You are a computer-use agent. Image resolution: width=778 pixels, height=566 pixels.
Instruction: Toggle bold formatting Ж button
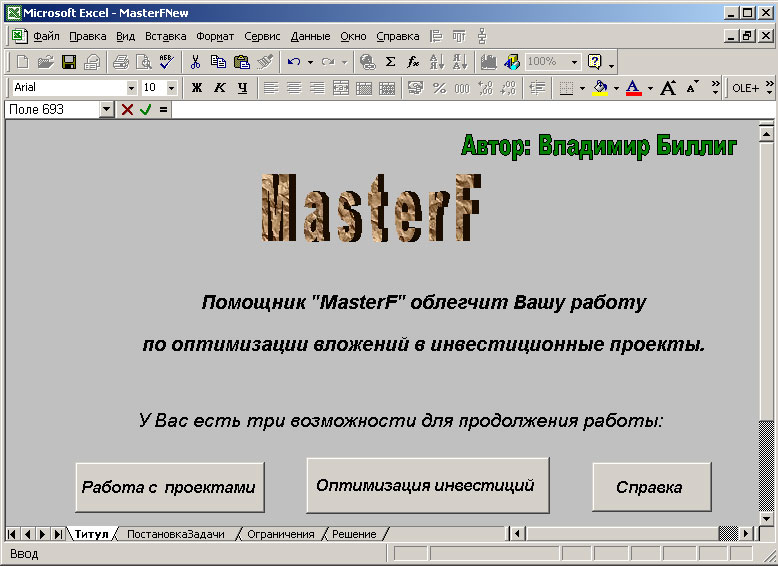click(x=197, y=88)
